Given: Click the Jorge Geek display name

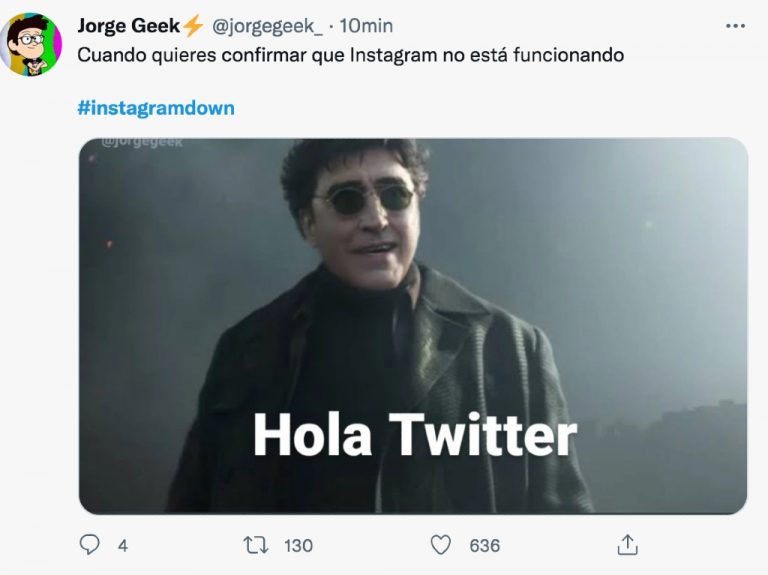Looking at the screenshot, I should click(129, 25).
